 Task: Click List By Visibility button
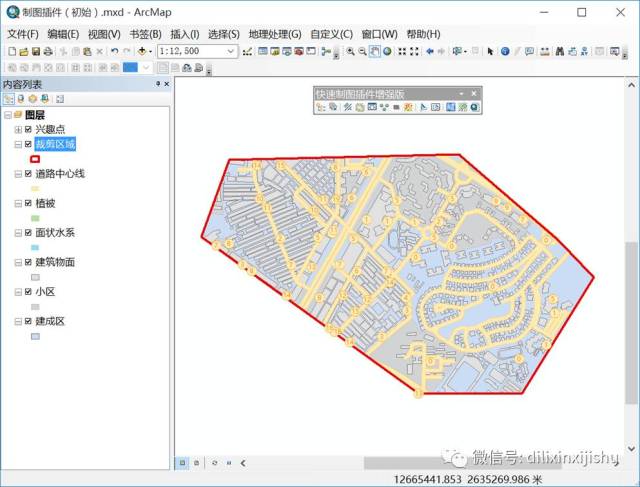[x=33, y=99]
